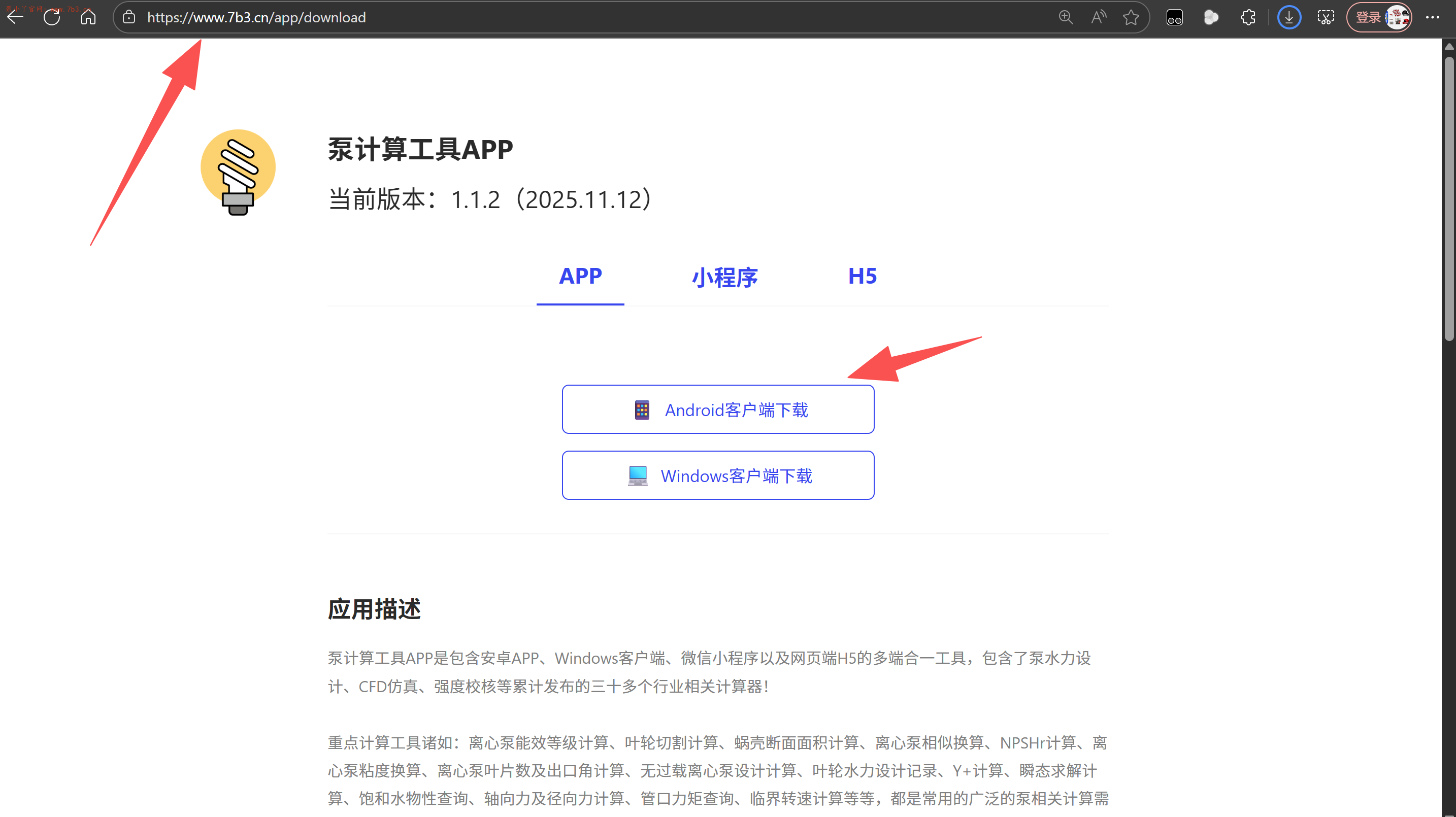Go back to the previous page
Viewport: 1456px width, 817px height.
pyautogui.click(x=16, y=17)
